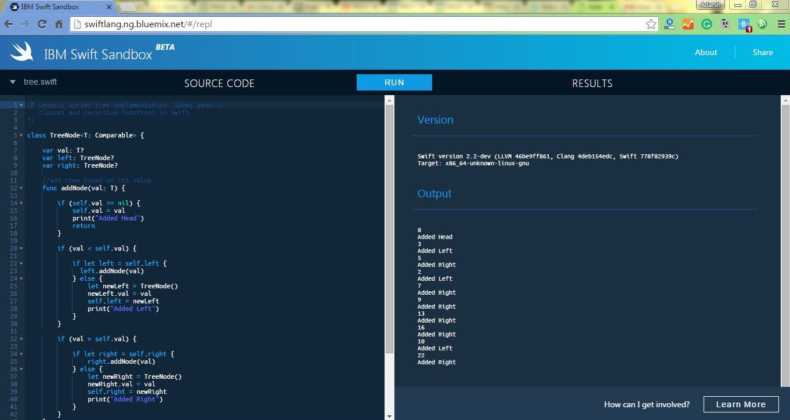This screenshot has width=790, height=420.
Task: Go back with the browser back arrow
Action: click(x=9, y=24)
